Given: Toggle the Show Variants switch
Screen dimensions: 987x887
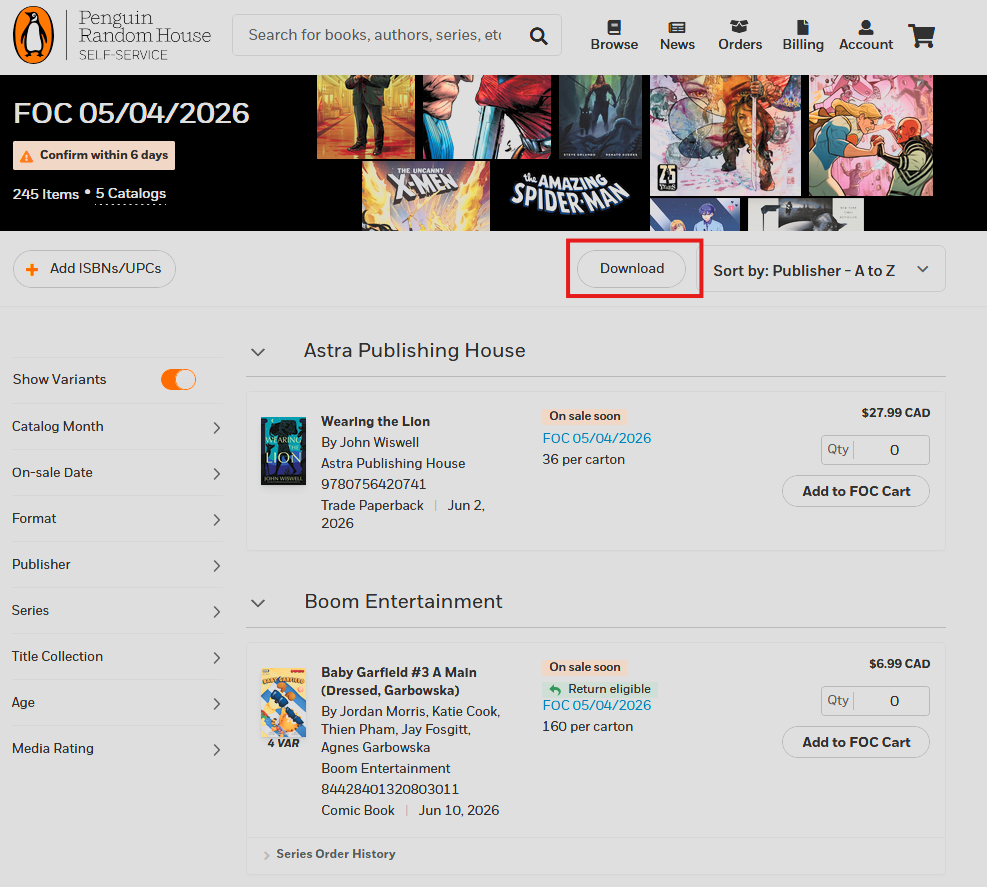Looking at the screenshot, I should [178, 380].
